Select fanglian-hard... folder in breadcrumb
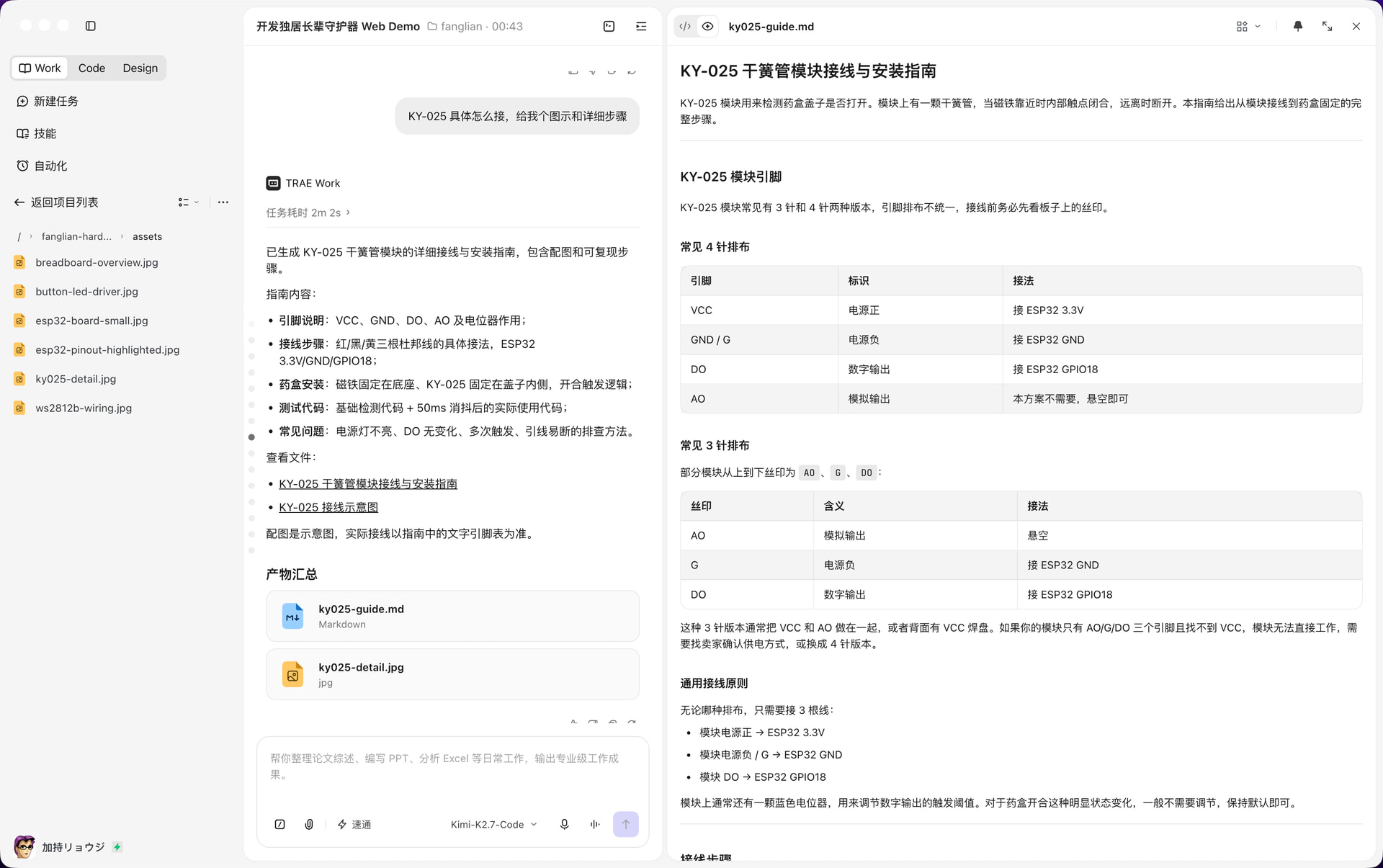Viewport: 1383px width, 868px height. point(76,237)
